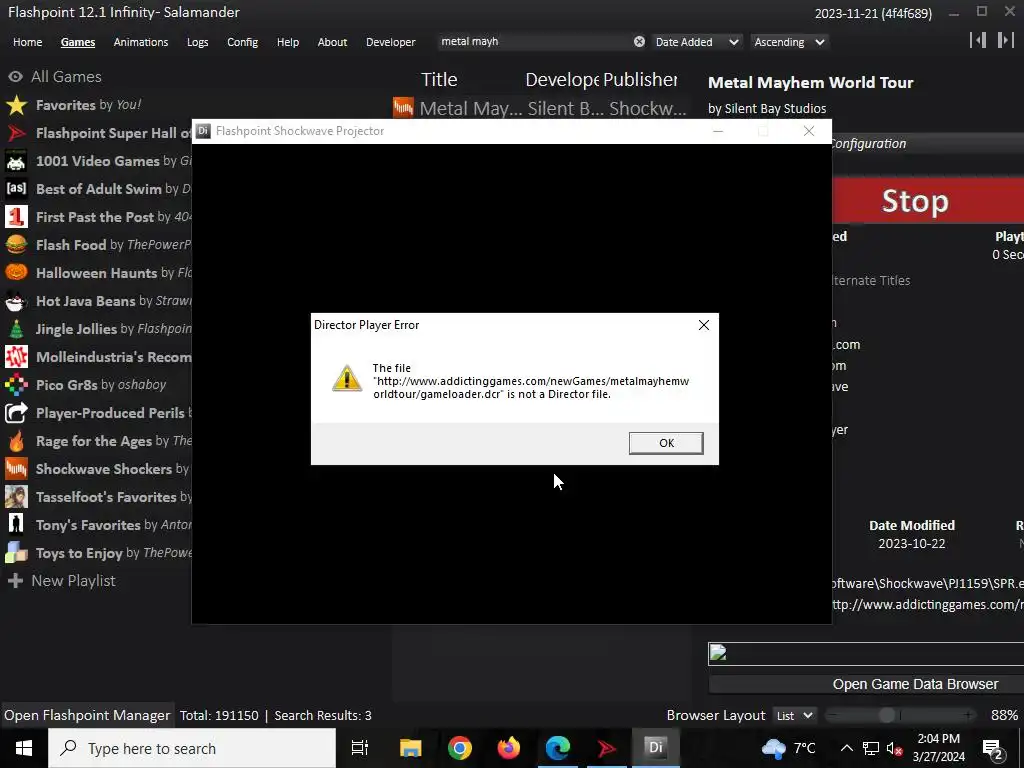Open the Logs tab
Image resolution: width=1024 pixels, height=768 pixels.
point(197,42)
